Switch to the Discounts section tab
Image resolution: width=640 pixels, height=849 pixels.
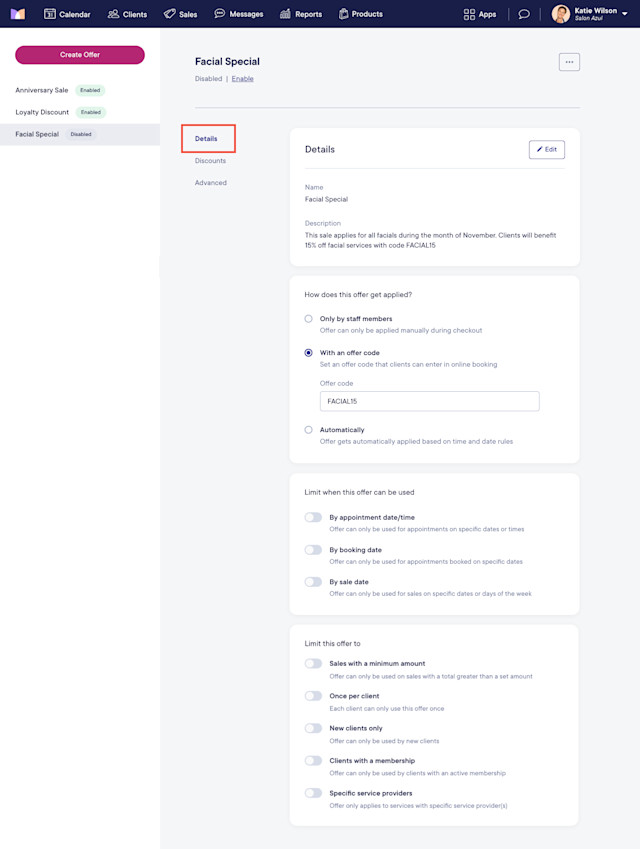(211, 161)
